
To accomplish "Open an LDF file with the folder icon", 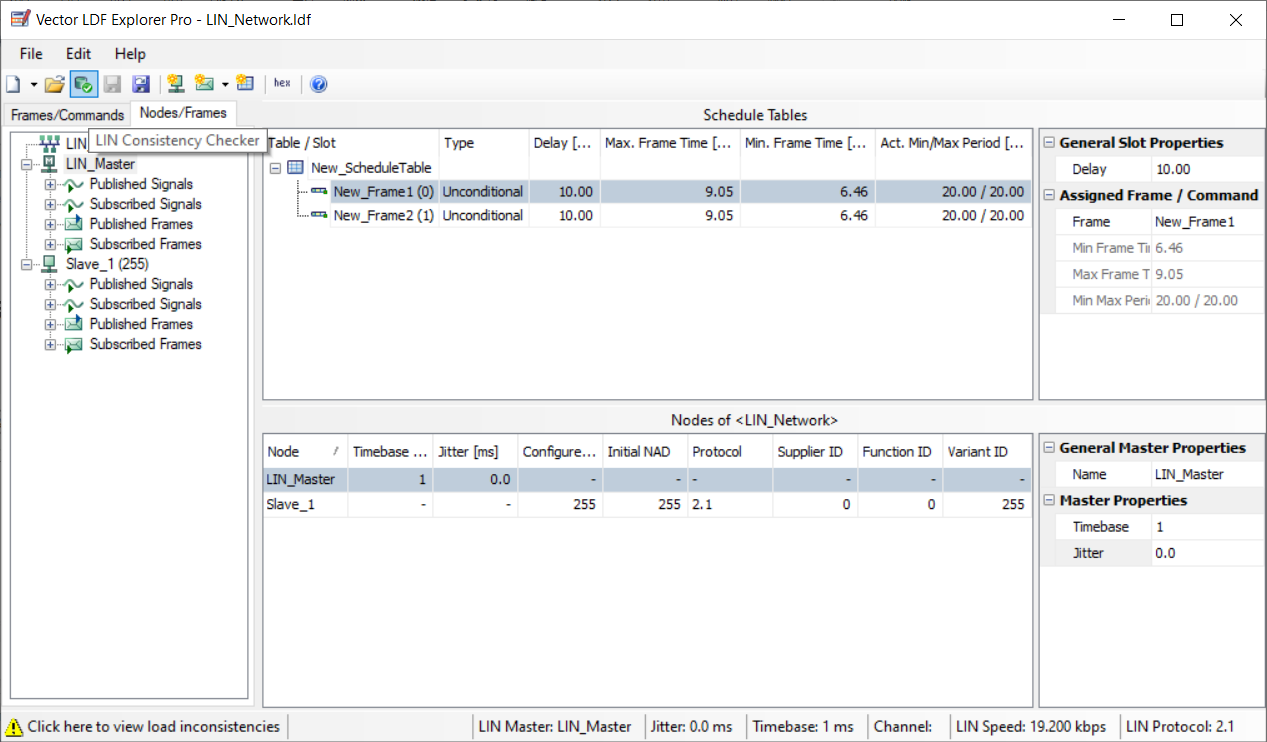I will click(x=55, y=84).
